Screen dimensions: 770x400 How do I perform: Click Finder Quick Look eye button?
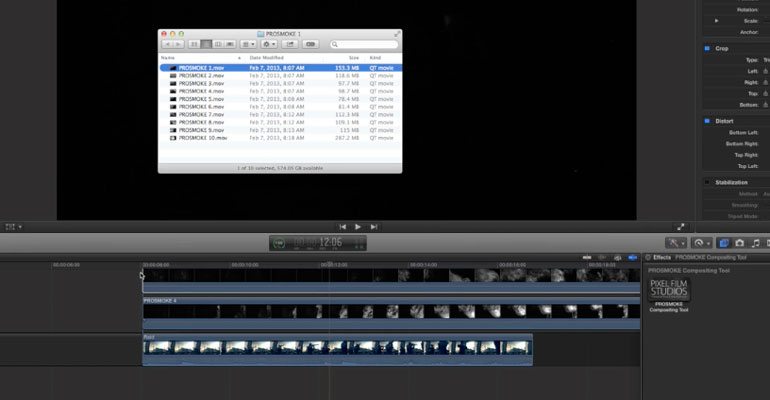310,44
